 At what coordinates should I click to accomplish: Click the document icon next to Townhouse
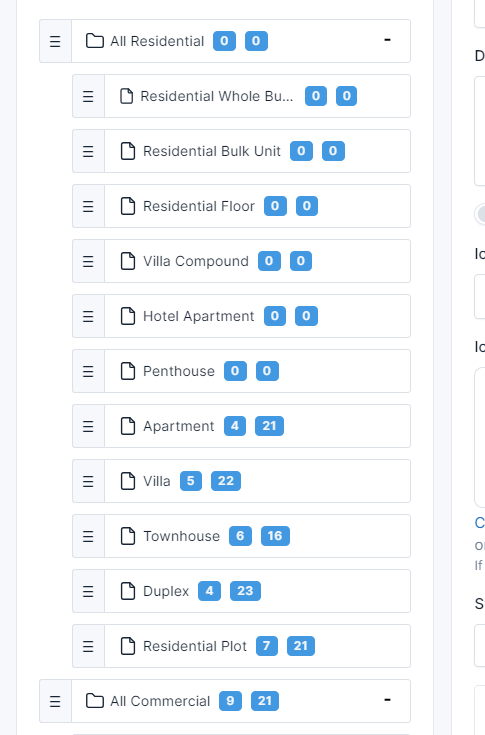tap(128, 536)
